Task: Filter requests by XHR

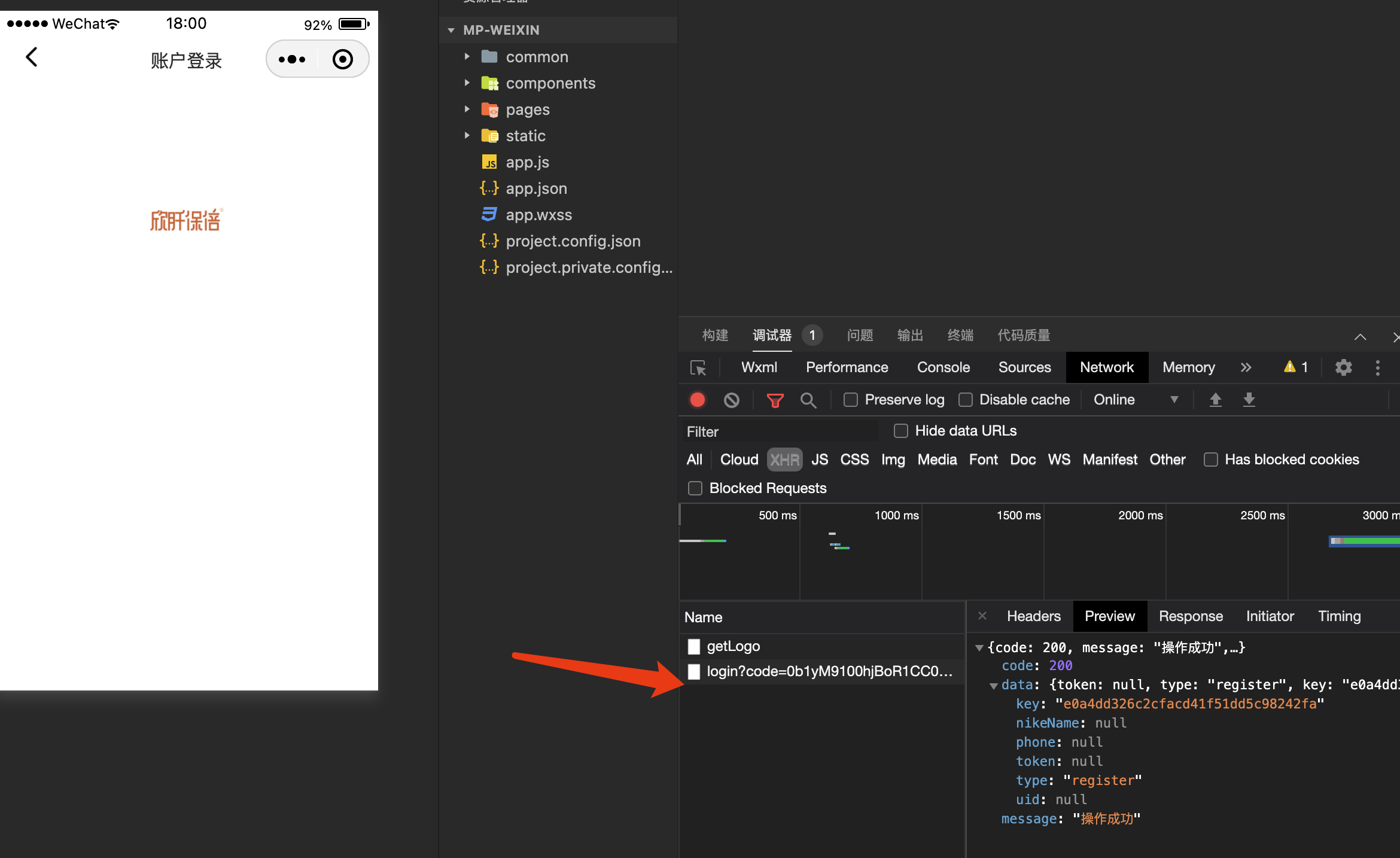Action: (784, 460)
